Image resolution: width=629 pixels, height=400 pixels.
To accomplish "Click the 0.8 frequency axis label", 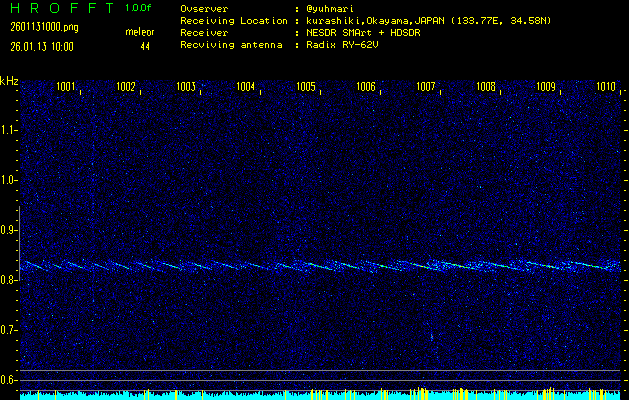I will point(9,280).
